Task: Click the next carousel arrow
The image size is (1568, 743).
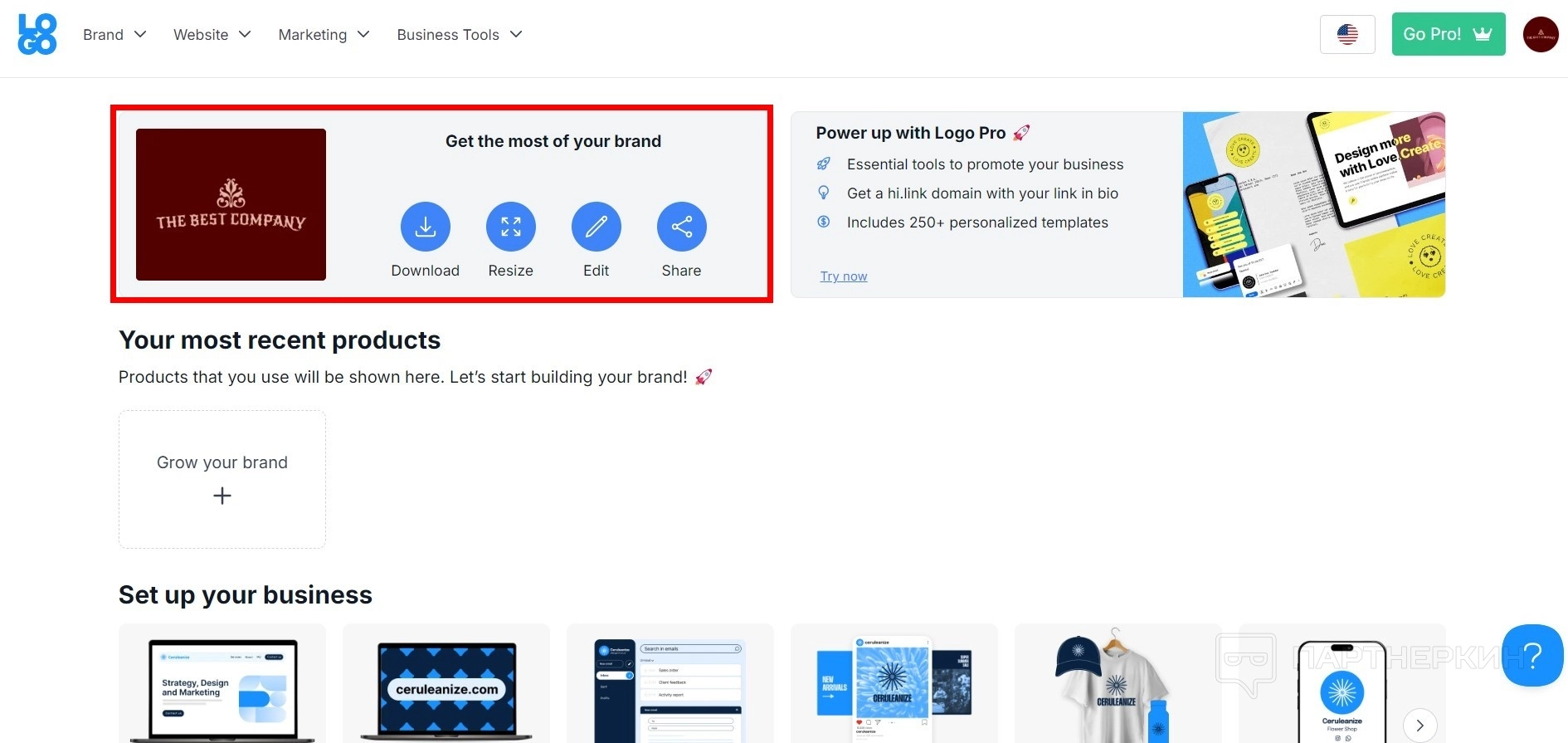Action: pos(1419,725)
